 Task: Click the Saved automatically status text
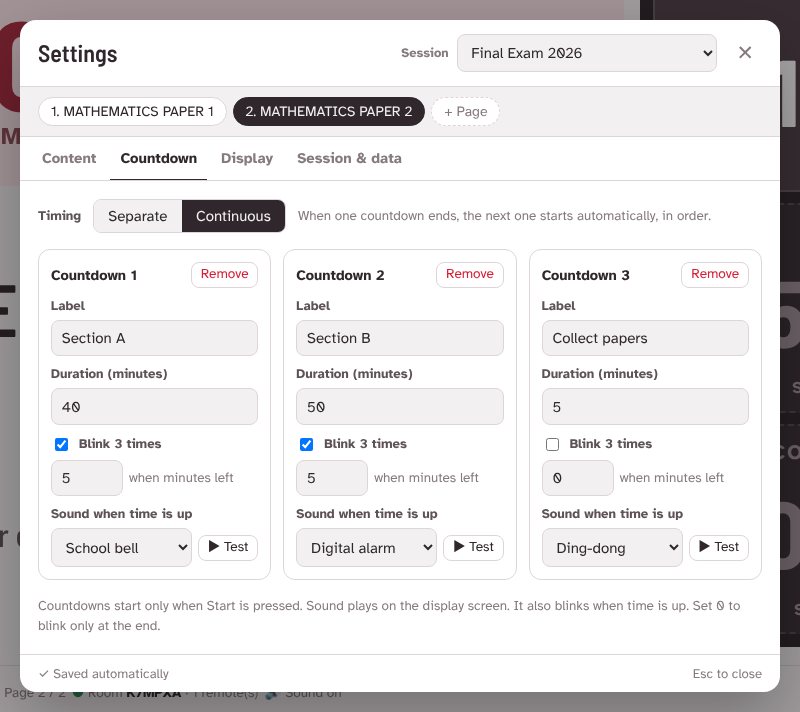(104, 674)
